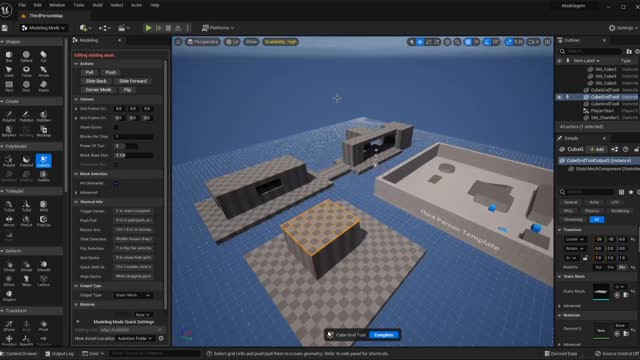Viewport: 640px width, 360px height.
Task: Toggle the Show Gizmo checkbox
Action: click(116, 127)
